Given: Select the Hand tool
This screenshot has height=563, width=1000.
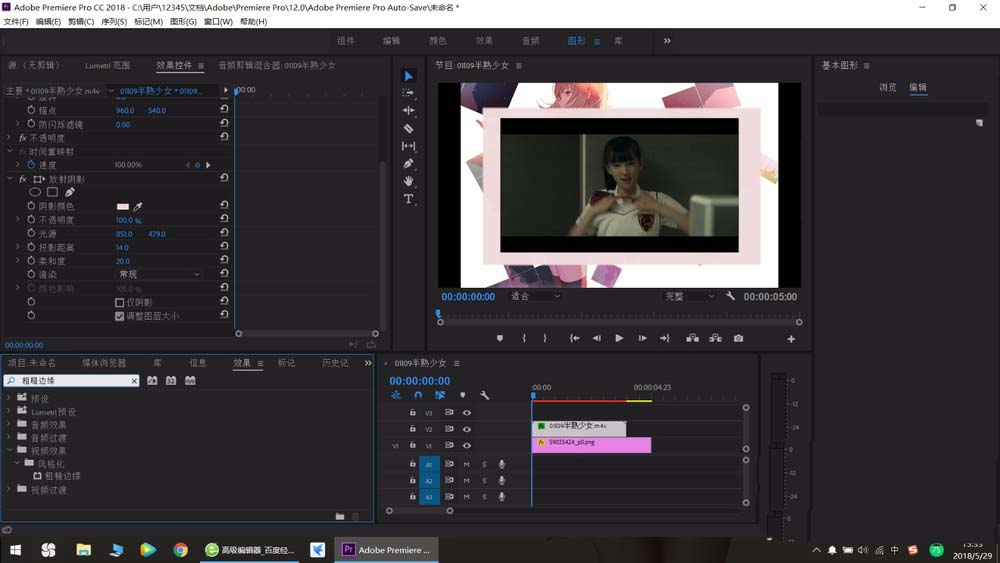Looking at the screenshot, I should (408, 181).
